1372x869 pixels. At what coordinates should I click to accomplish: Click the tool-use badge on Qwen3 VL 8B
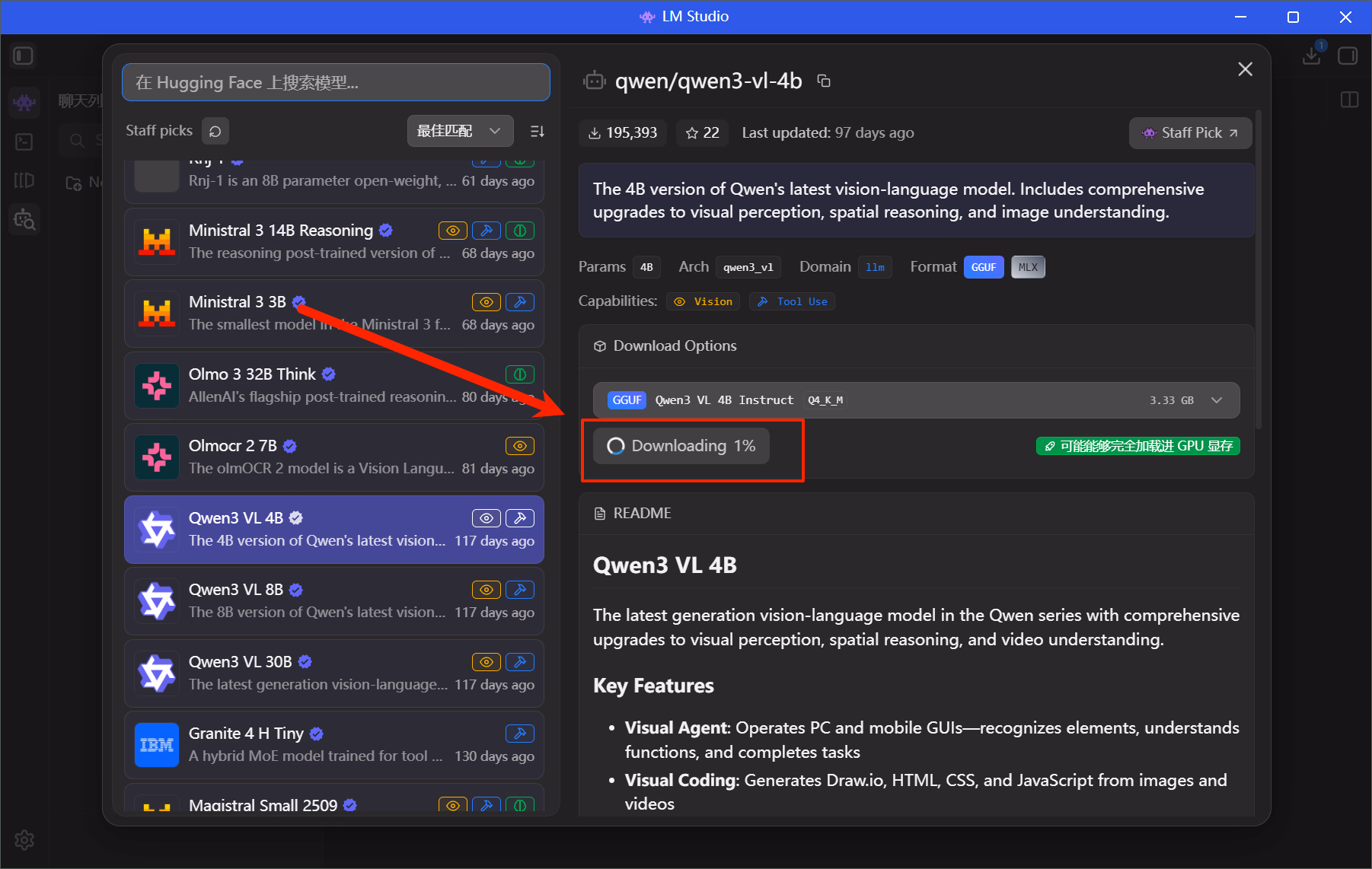click(520, 590)
